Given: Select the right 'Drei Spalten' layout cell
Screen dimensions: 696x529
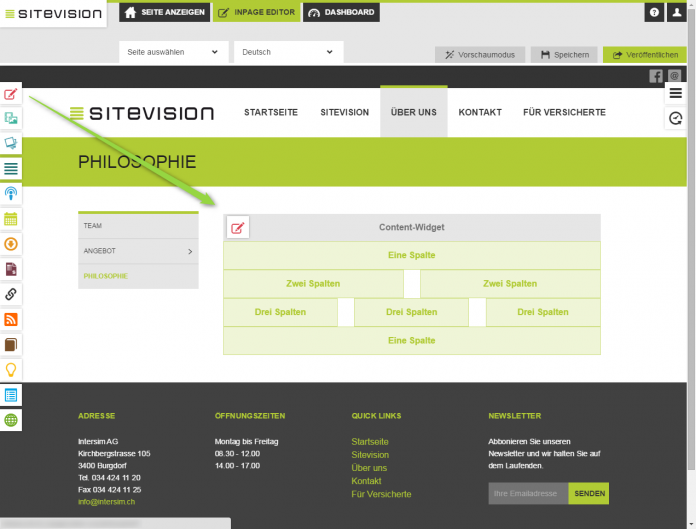Looking at the screenshot, I should tap(543, 312).
